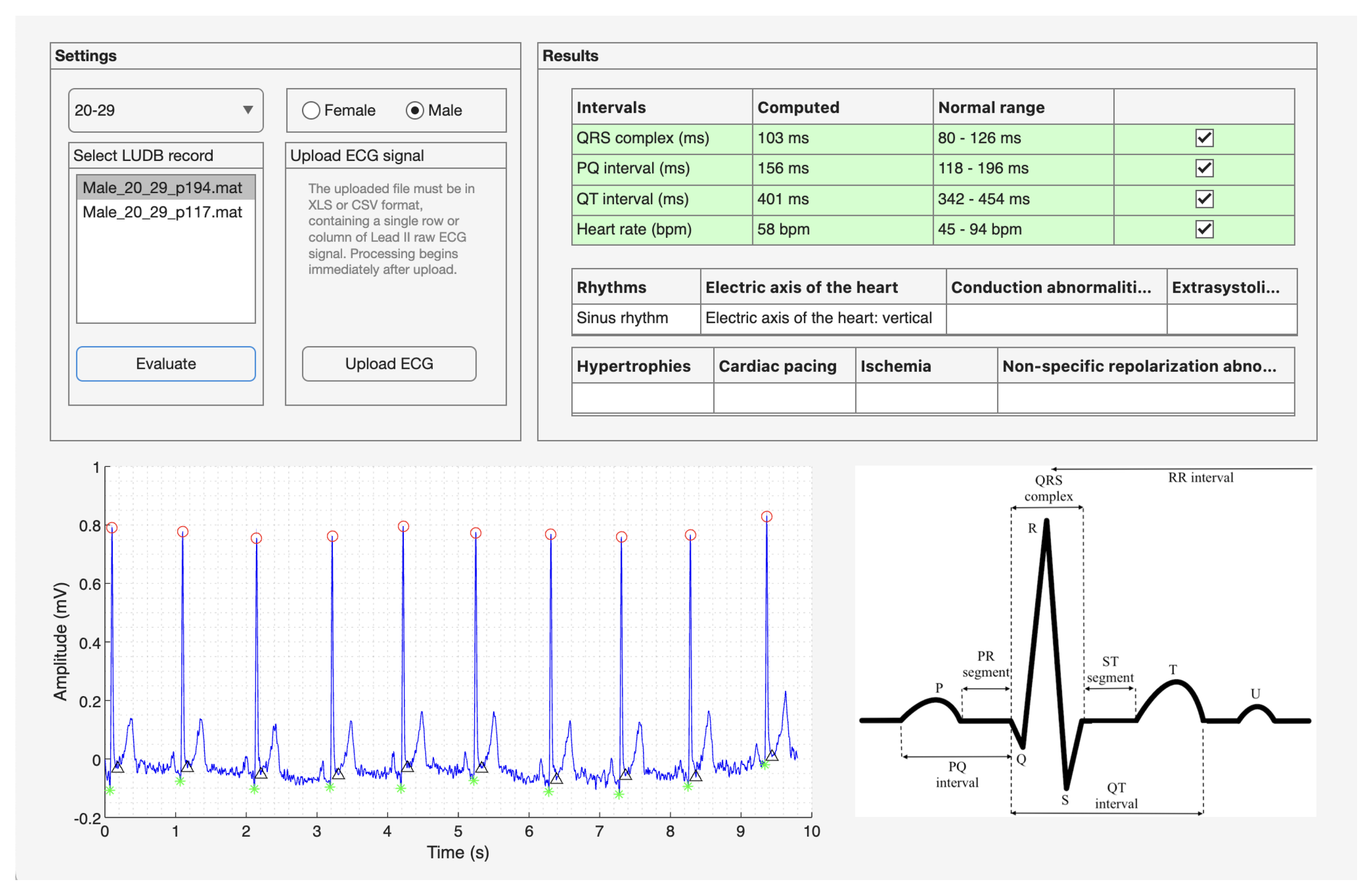Click the last black triangle marker on plot

tap(772, 756)
